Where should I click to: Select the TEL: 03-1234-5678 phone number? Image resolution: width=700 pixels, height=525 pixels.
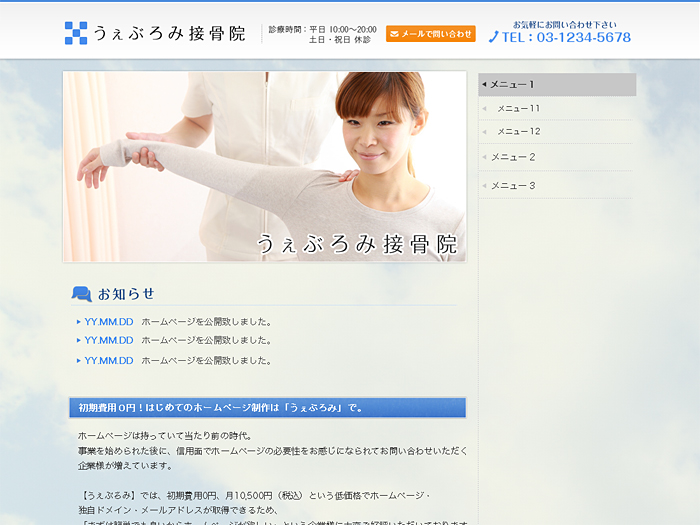[566, 37]
